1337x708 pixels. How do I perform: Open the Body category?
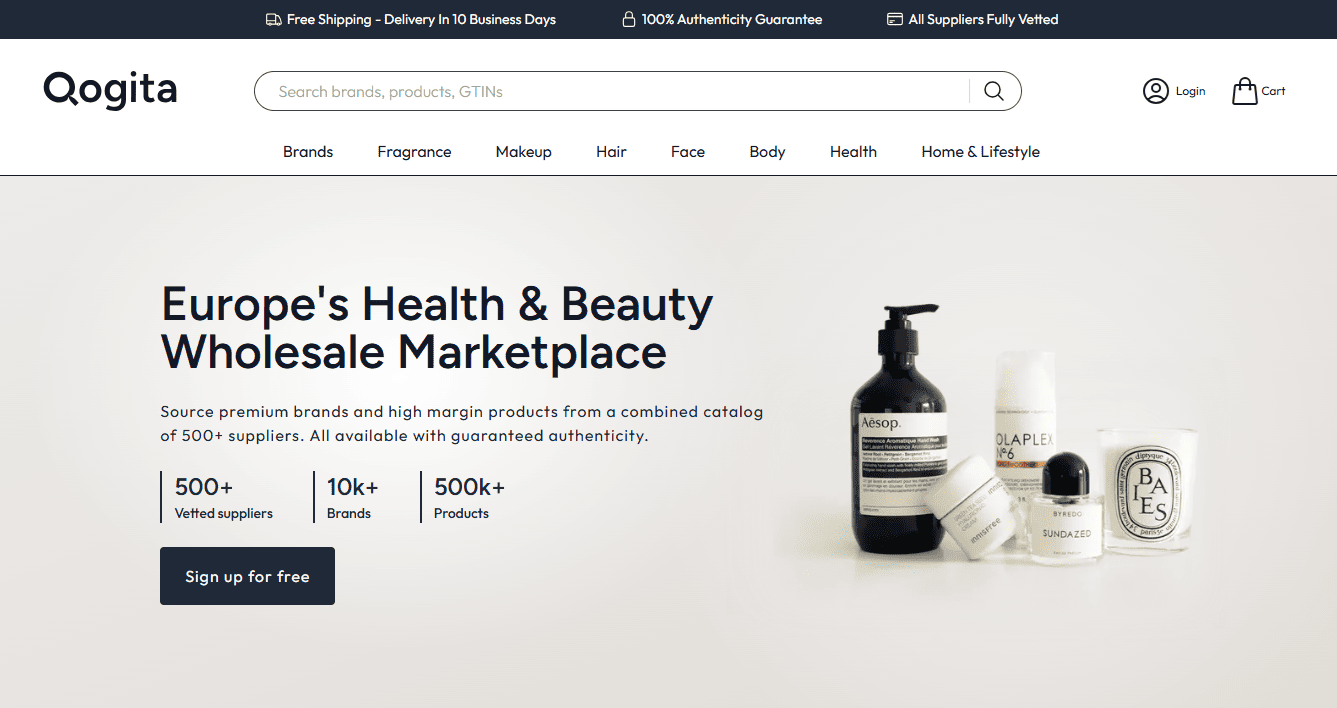click(x=767, y=152)
